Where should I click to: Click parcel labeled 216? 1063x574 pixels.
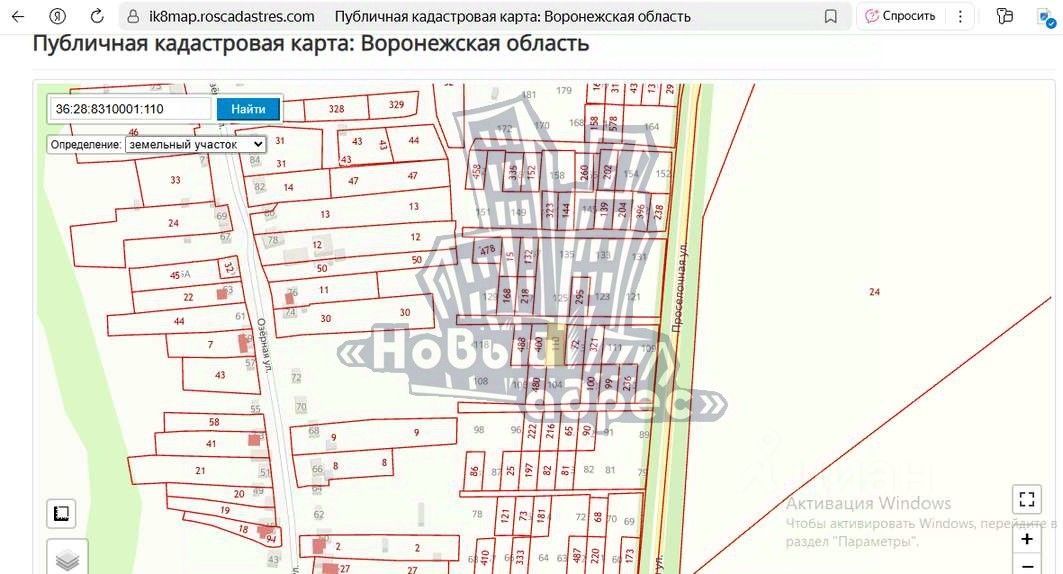point(550,431)
